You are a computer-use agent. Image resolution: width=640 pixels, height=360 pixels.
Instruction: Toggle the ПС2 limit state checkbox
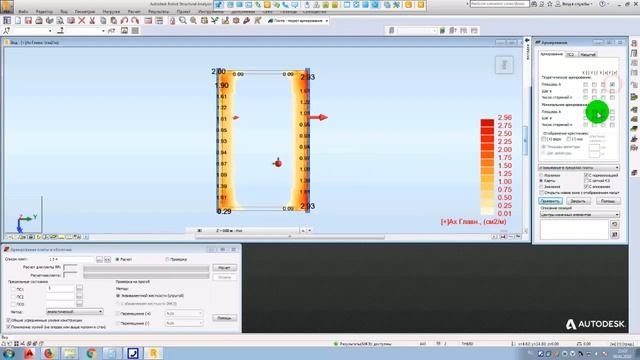coord(13,297)
